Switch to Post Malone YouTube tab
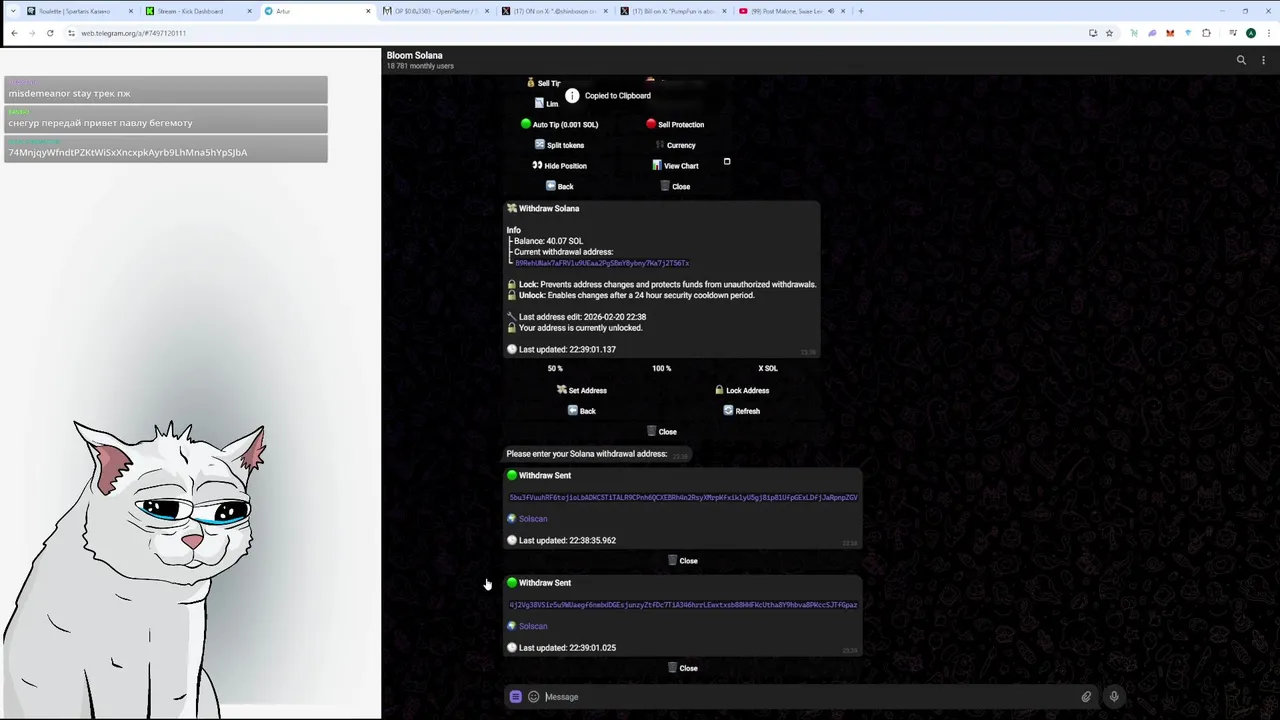This screenshot has width=1280, height=720. 790,11
